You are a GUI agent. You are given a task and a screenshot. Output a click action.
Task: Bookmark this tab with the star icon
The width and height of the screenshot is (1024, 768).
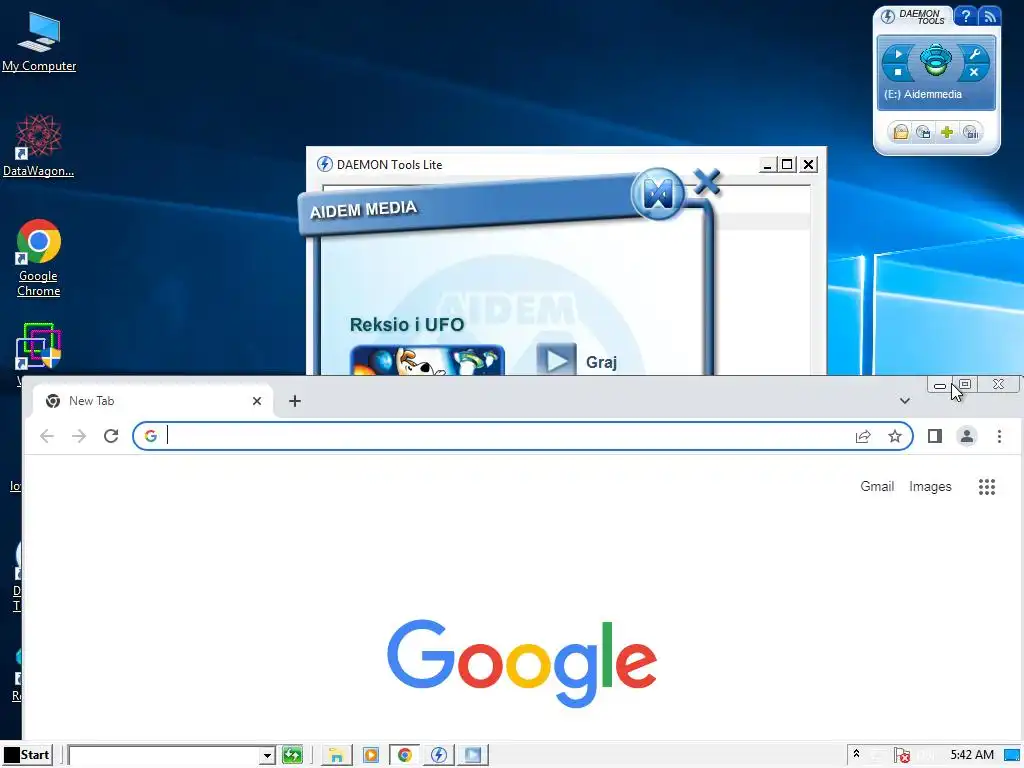[895, 436]
